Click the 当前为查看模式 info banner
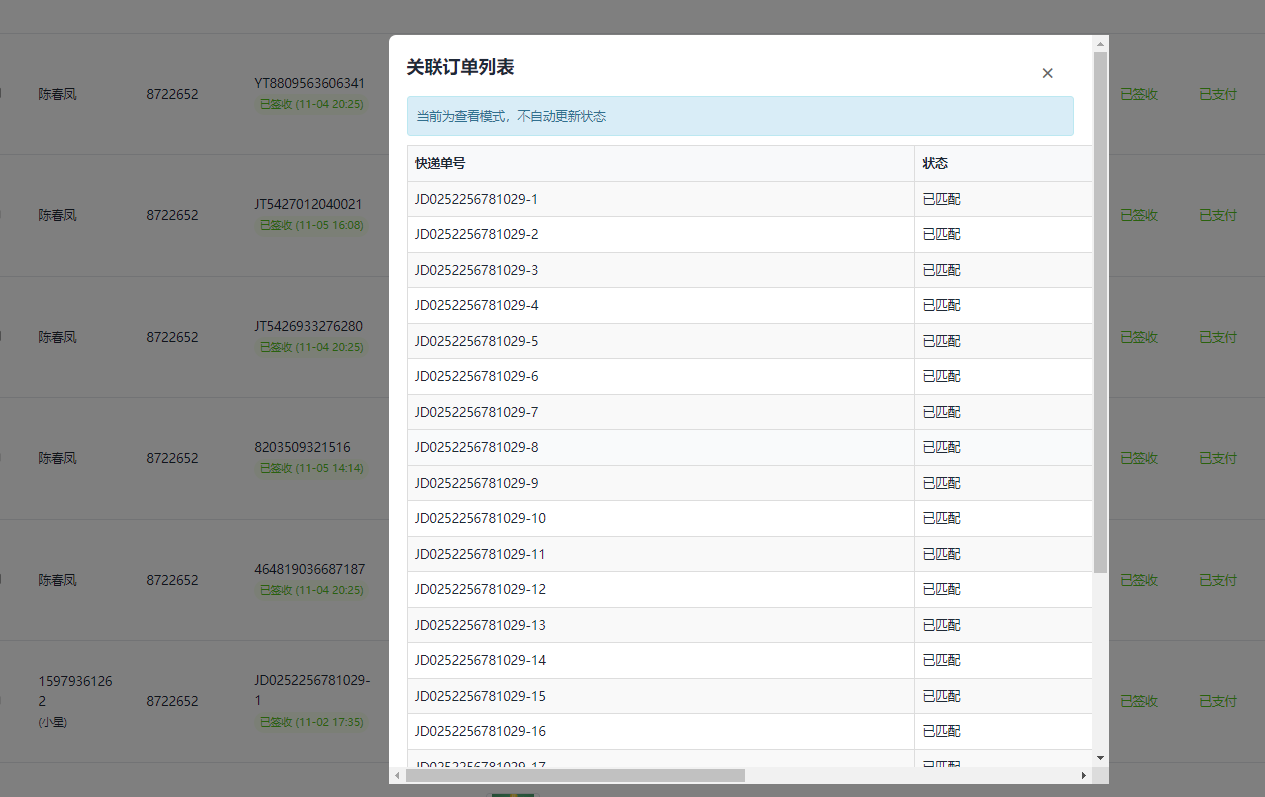Image resolution: width=1265 pixels, height=797 pixels. click(740, 116)
